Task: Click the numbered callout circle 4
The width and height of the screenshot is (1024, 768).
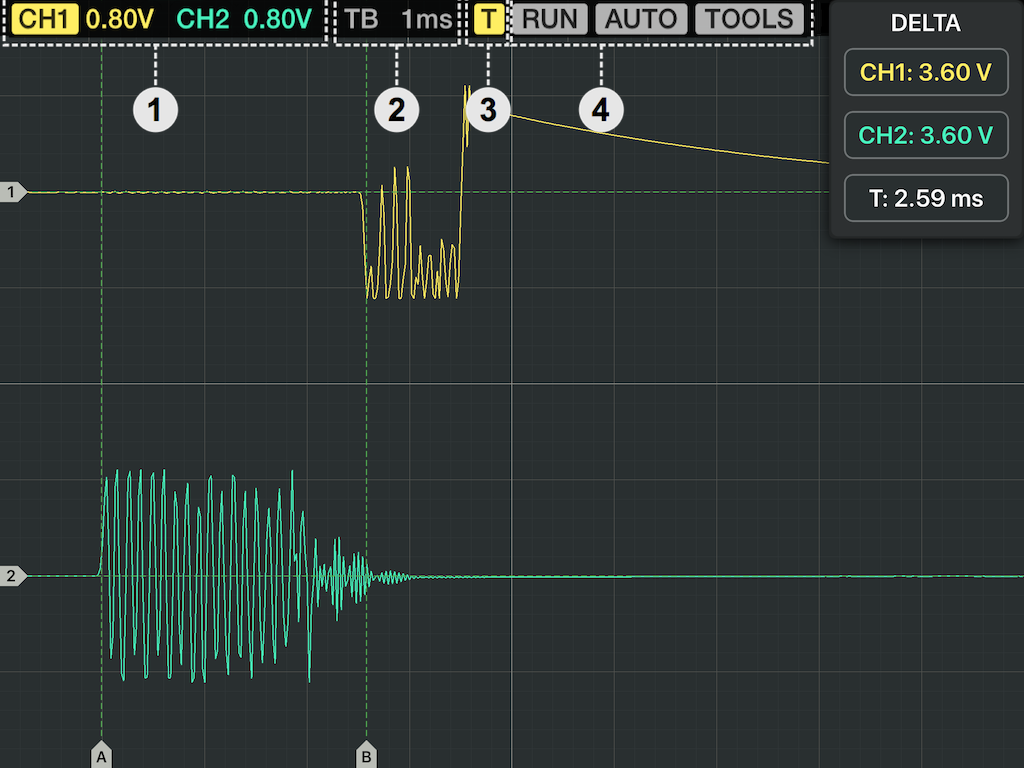Action: click(x=600, y=110)
